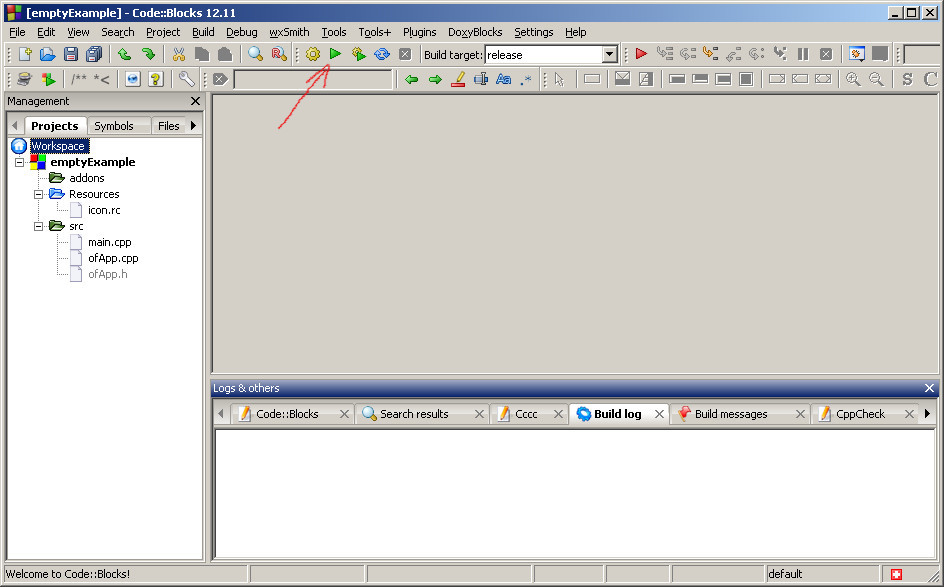This screenshot has width=944, height=587.
Task: Switch to the Files tab
Action: [169, 126]
